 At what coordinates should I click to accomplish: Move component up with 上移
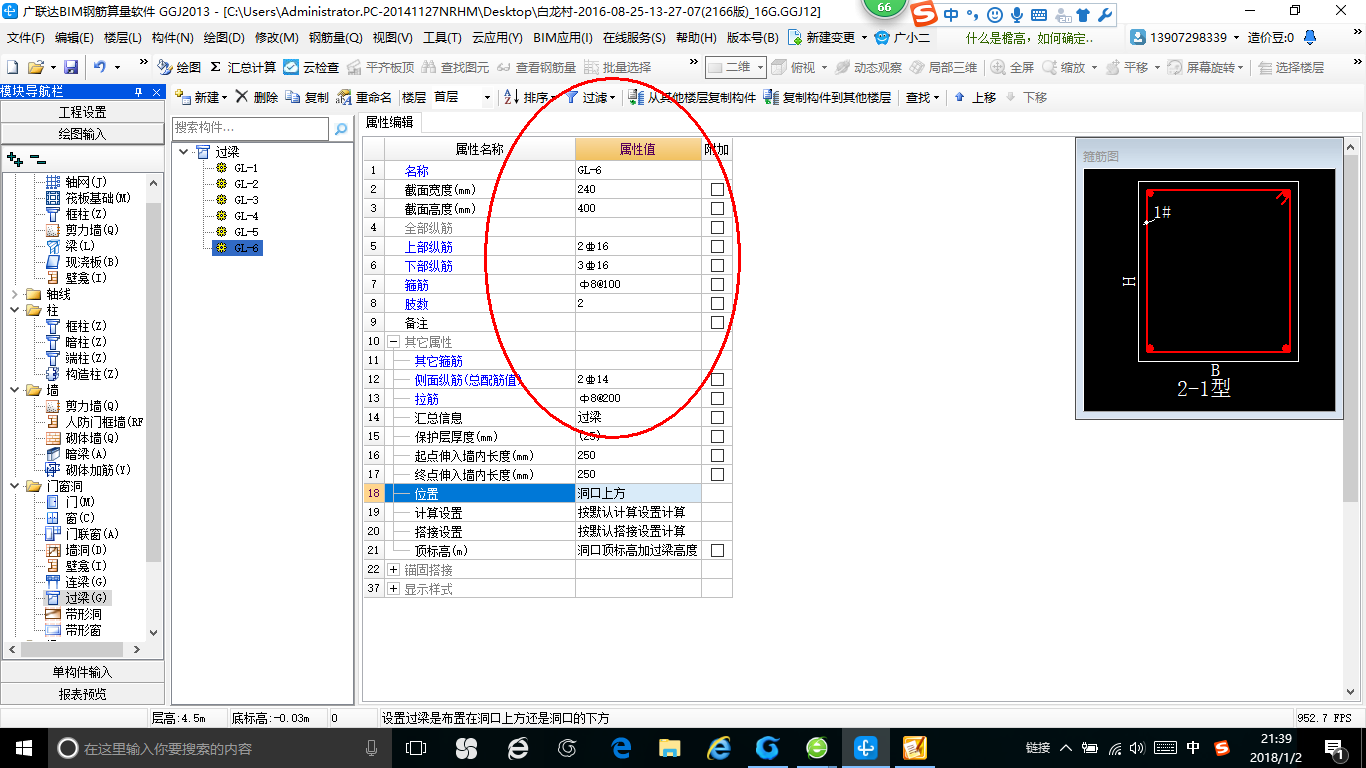click(x=975, y=97)
